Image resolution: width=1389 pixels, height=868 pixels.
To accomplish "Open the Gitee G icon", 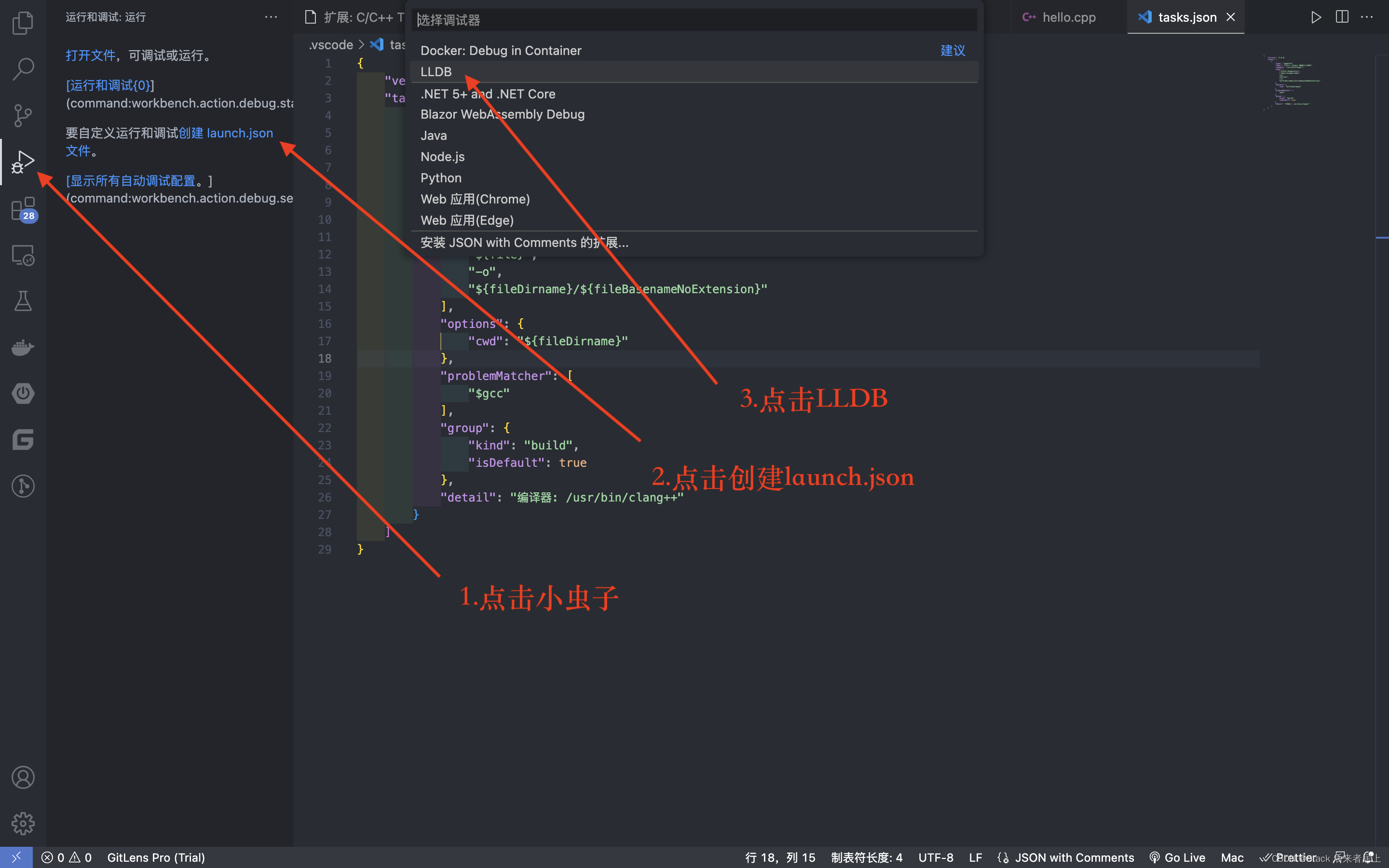I will coord(23,440).
